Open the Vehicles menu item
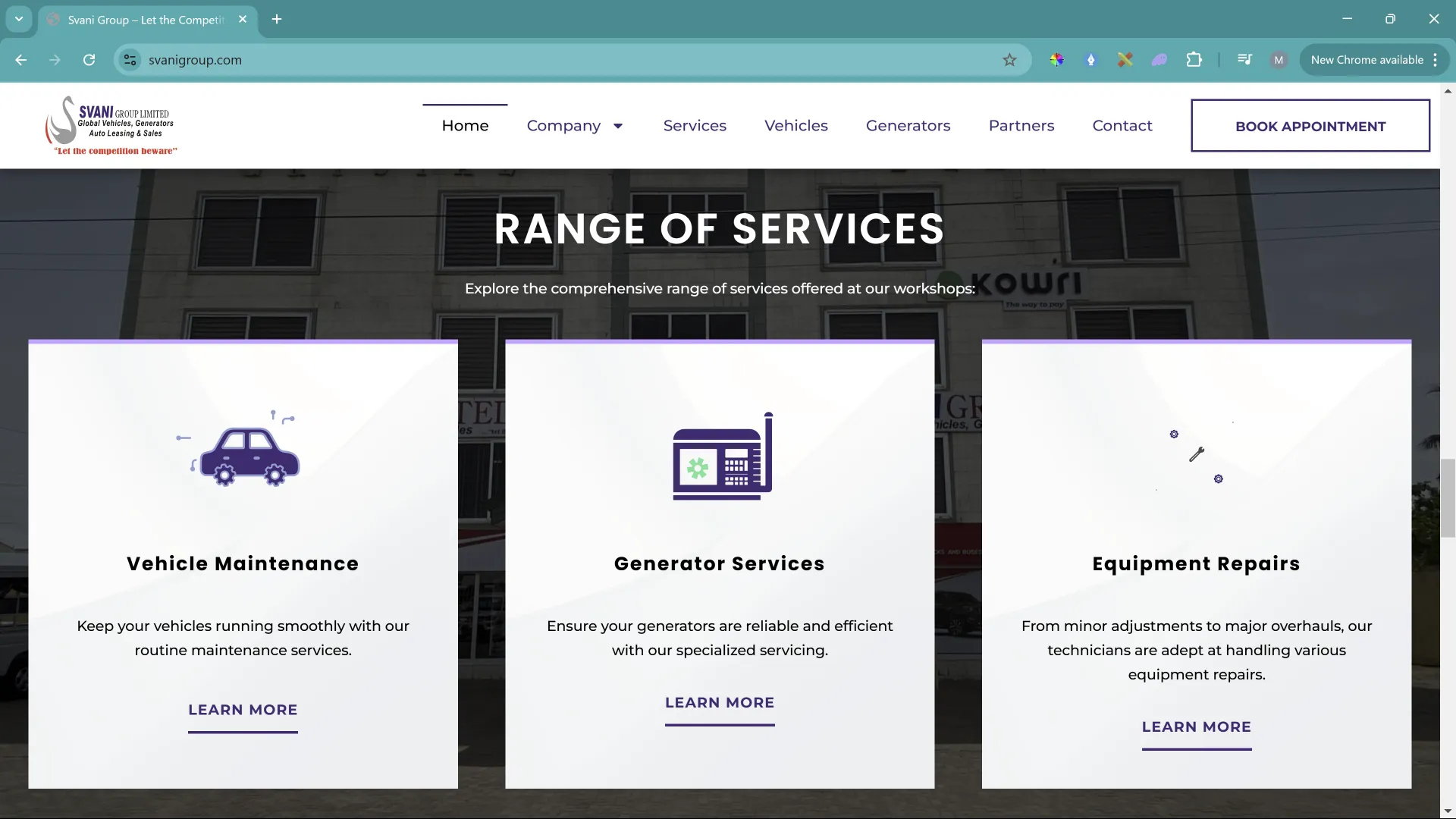 [x=795, y=126]
